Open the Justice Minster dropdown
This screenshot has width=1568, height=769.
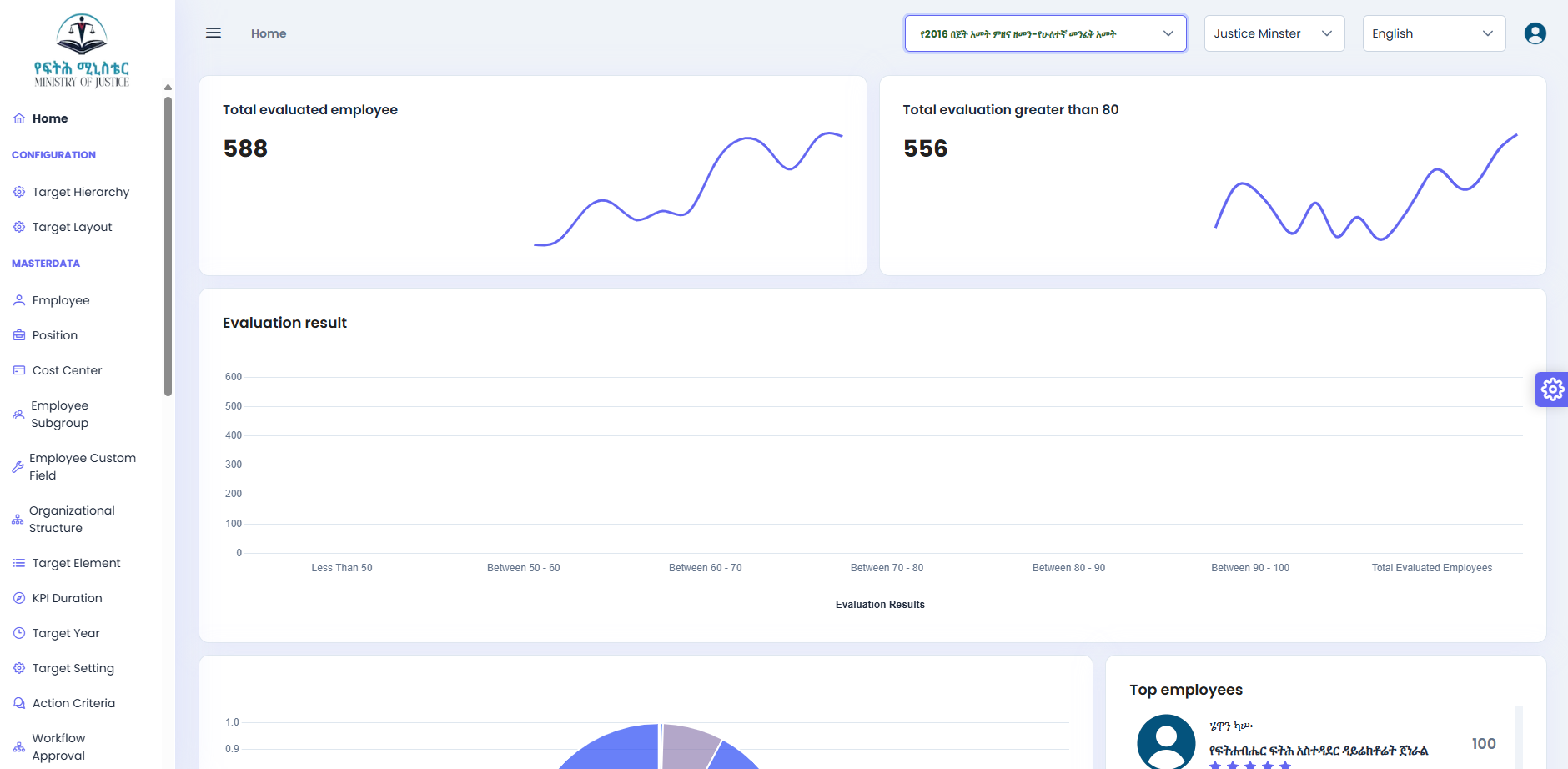(x=1274, y=33)
